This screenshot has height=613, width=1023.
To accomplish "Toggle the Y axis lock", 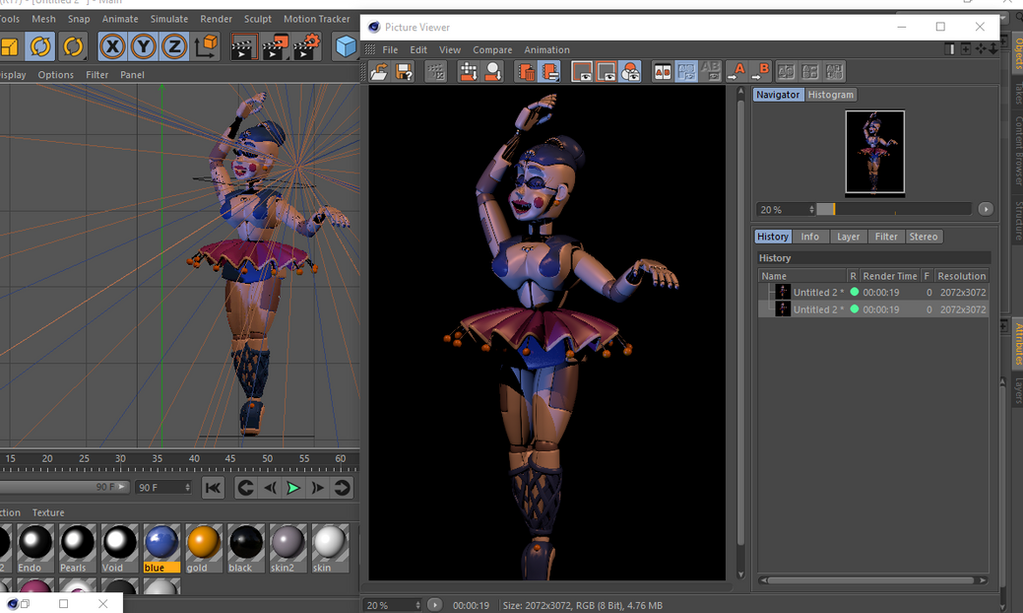I will (144, 47).
